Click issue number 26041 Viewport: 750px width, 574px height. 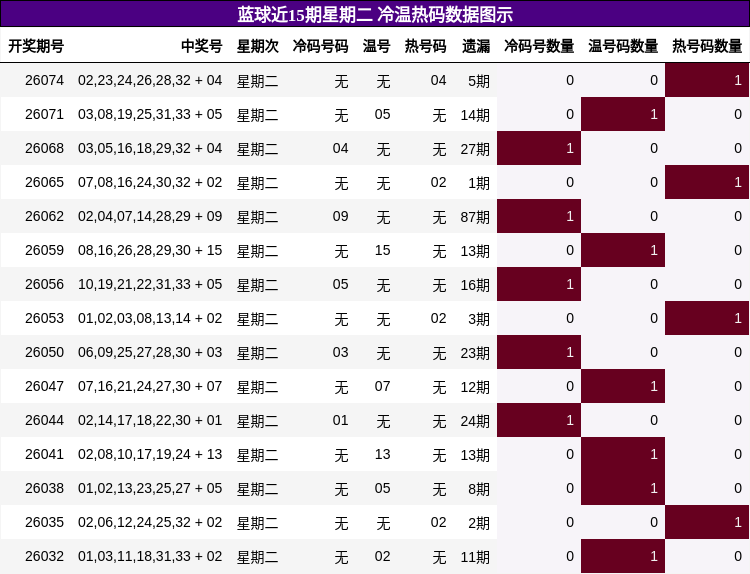[44, 454]
